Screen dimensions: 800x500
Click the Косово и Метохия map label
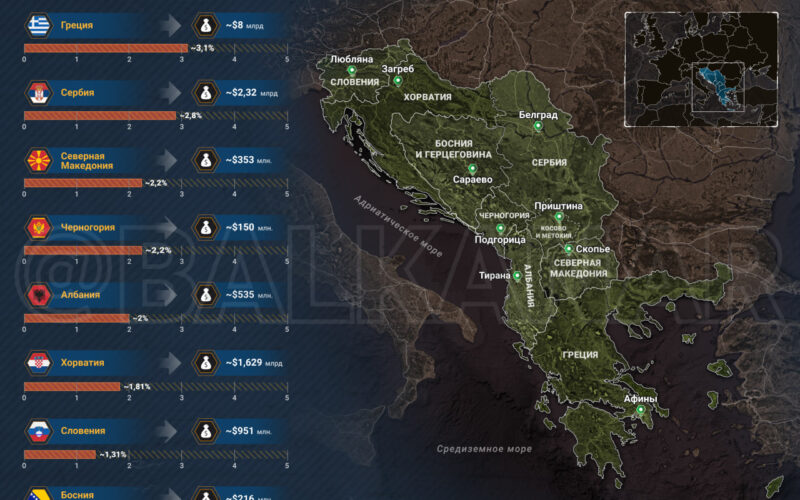pos(554,232)
